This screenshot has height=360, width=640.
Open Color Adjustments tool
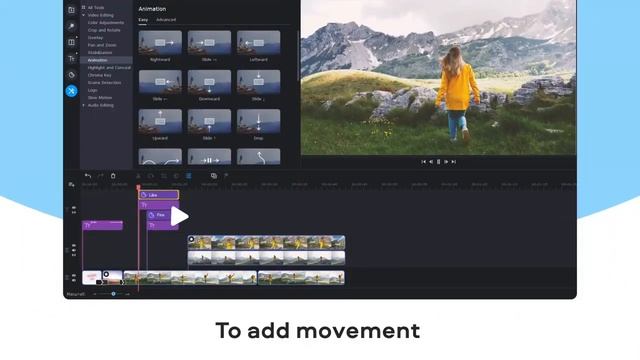point(106,22)
